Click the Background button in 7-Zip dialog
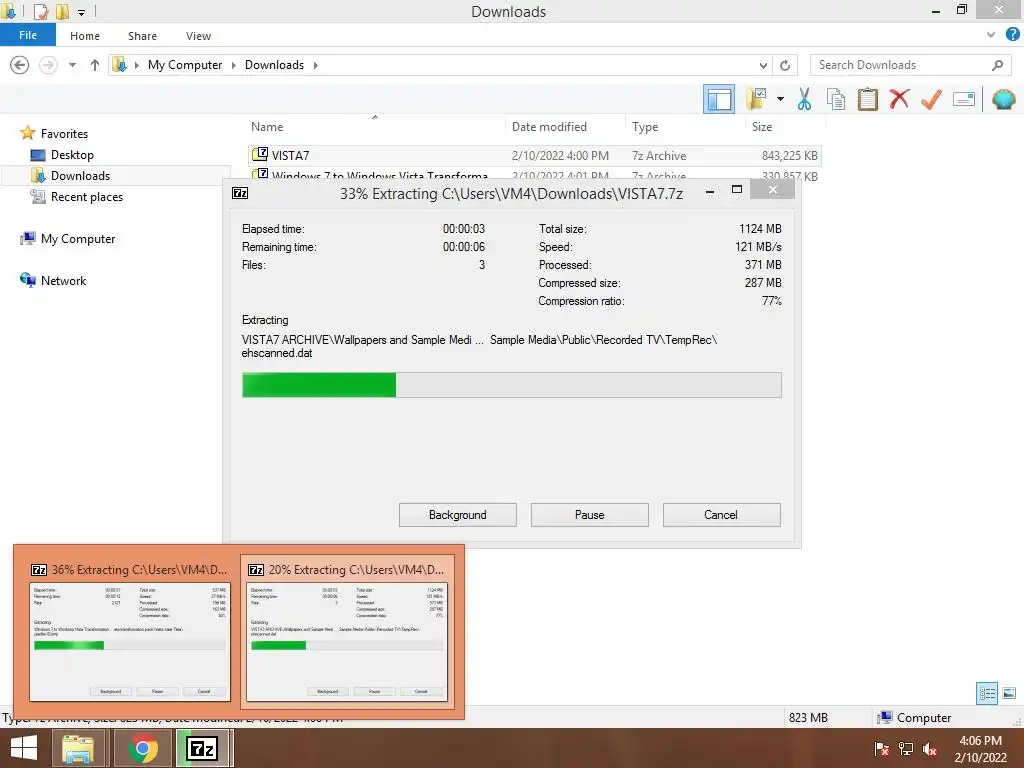The height and width of the screenshot is (768, 1024). [458, 515]
